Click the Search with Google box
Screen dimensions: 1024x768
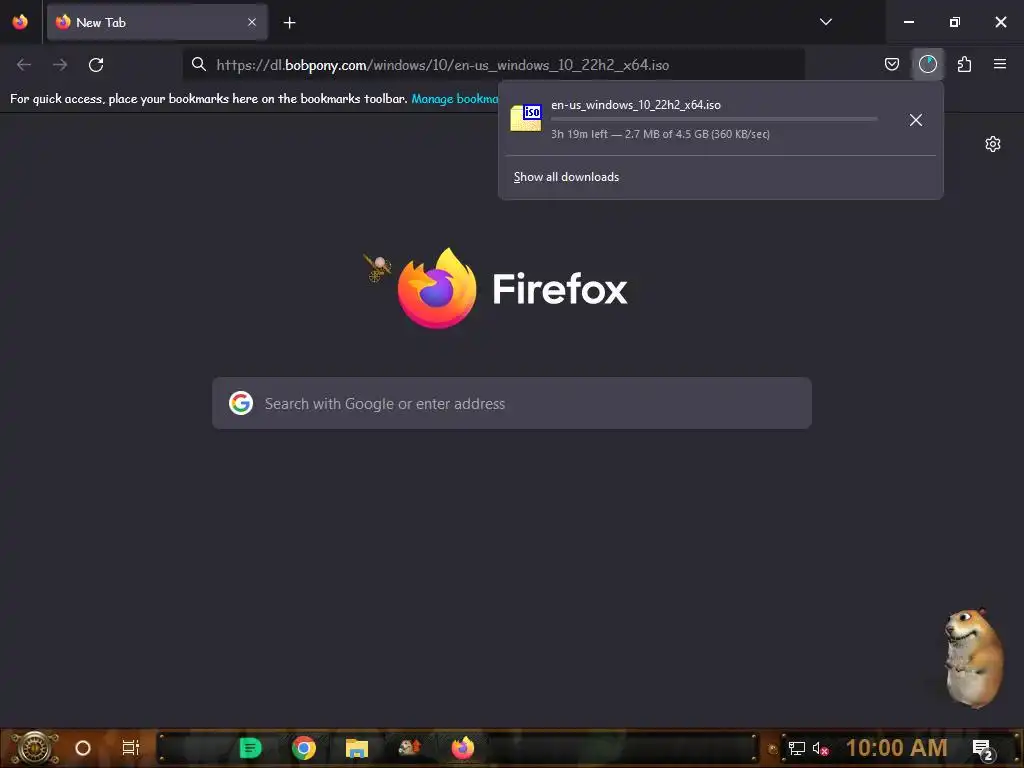click(x=512, y=403)
